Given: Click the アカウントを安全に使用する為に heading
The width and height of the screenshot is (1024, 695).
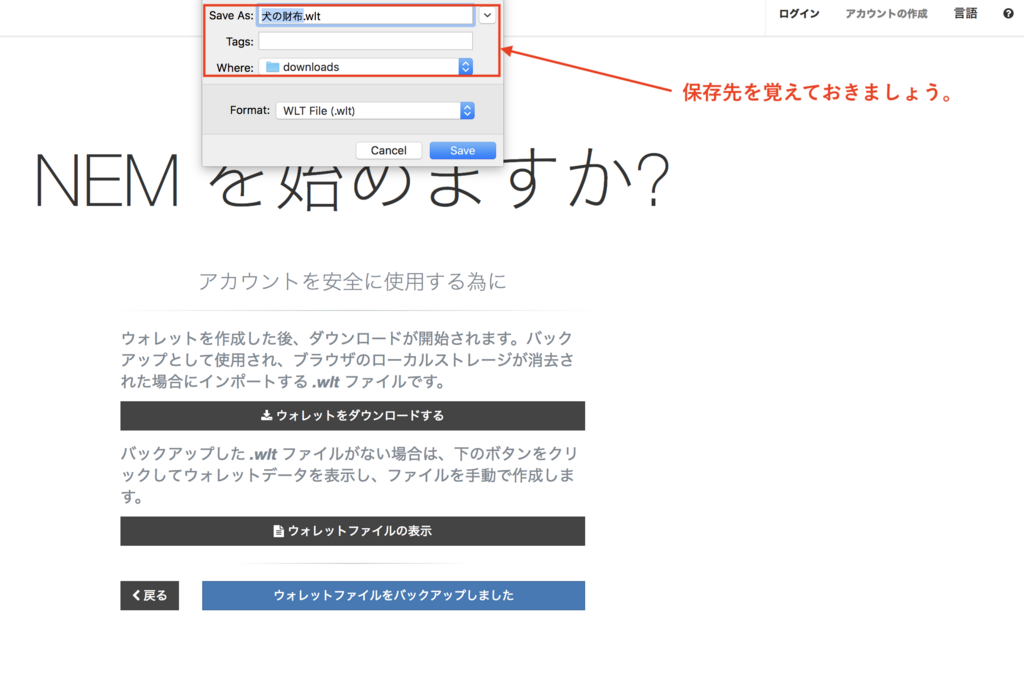Looking at the screenshot, I should click(x=353, y=282).
